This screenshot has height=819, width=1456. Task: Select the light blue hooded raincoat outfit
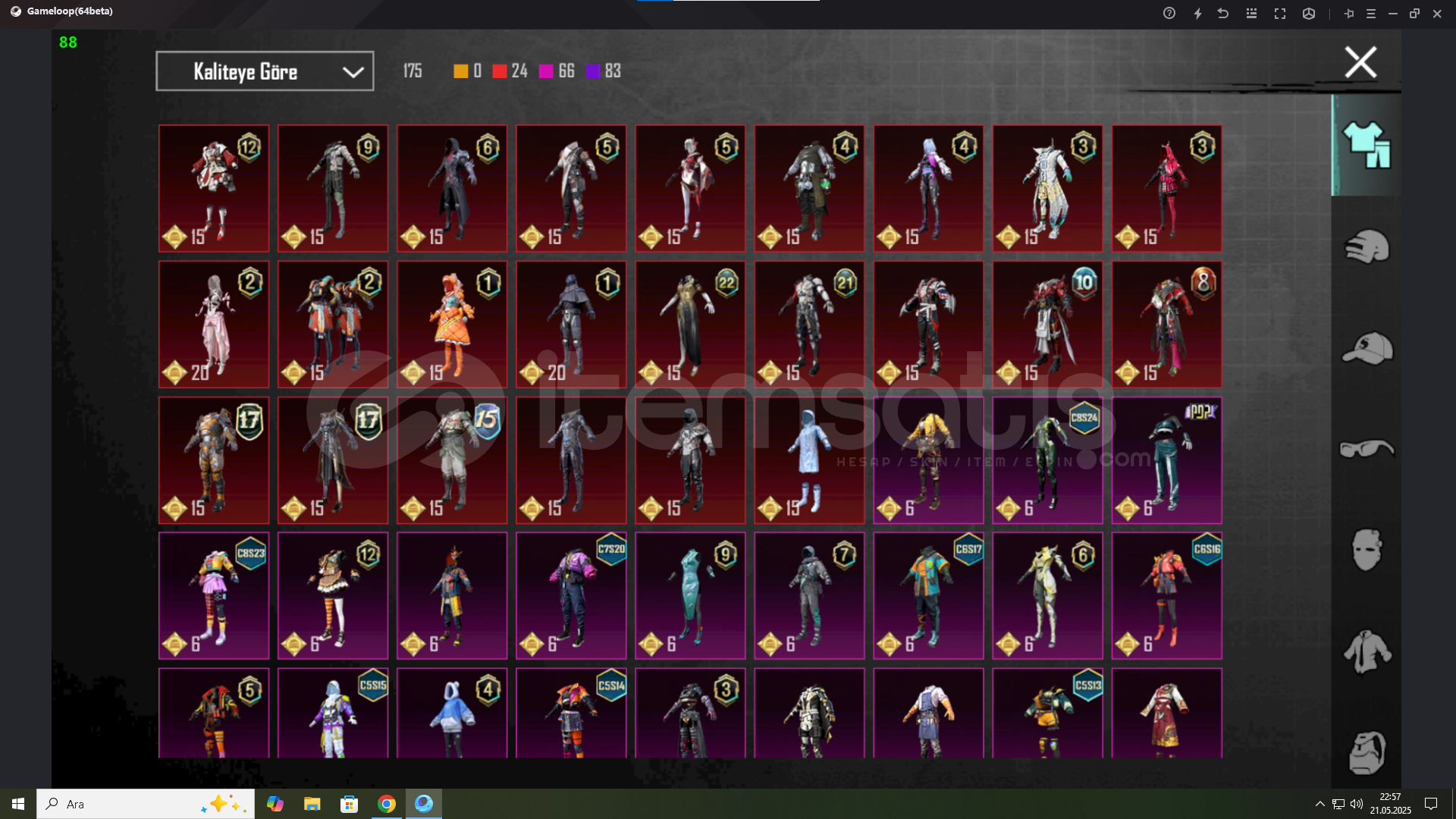click(809, 460)
